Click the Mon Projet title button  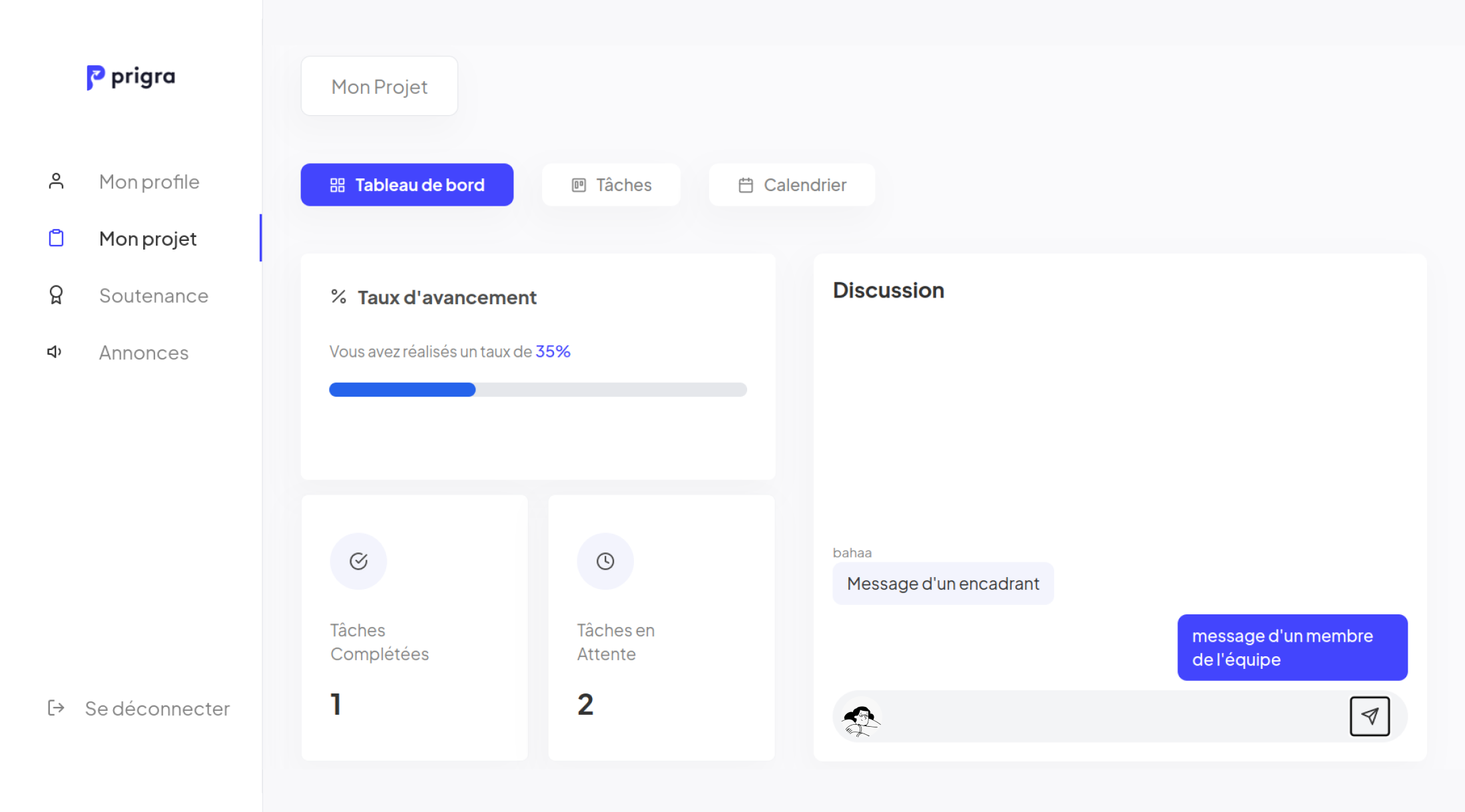pyautogui.click(x=380, y=86)
